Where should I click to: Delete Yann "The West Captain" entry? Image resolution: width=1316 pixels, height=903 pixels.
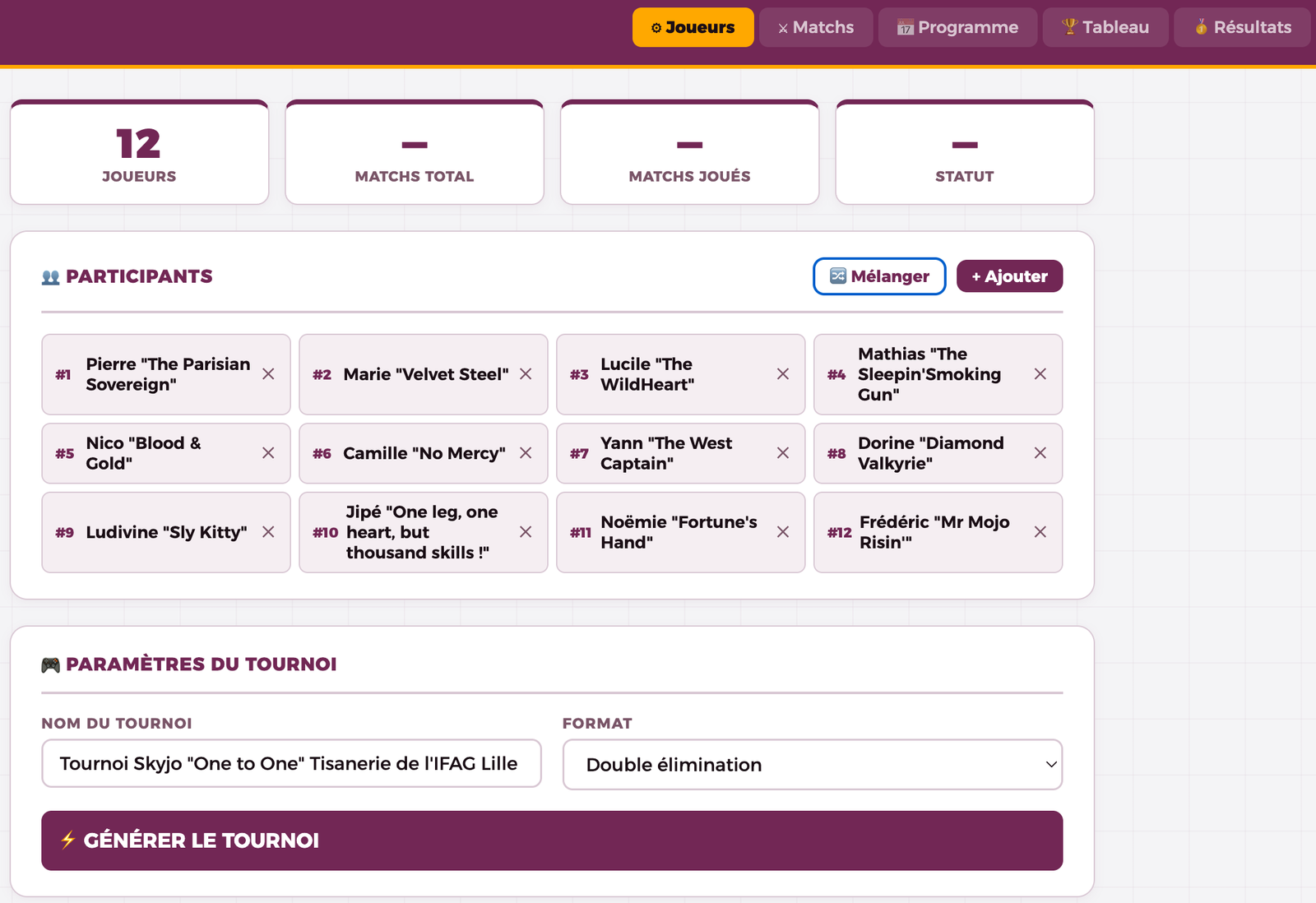(x=782, y=453)
